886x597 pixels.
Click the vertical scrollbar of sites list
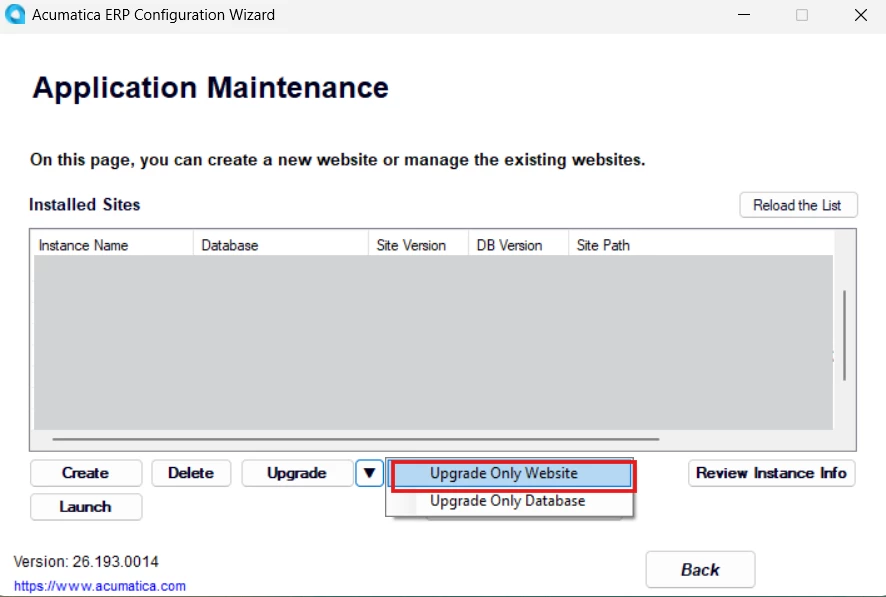[845, 335]
